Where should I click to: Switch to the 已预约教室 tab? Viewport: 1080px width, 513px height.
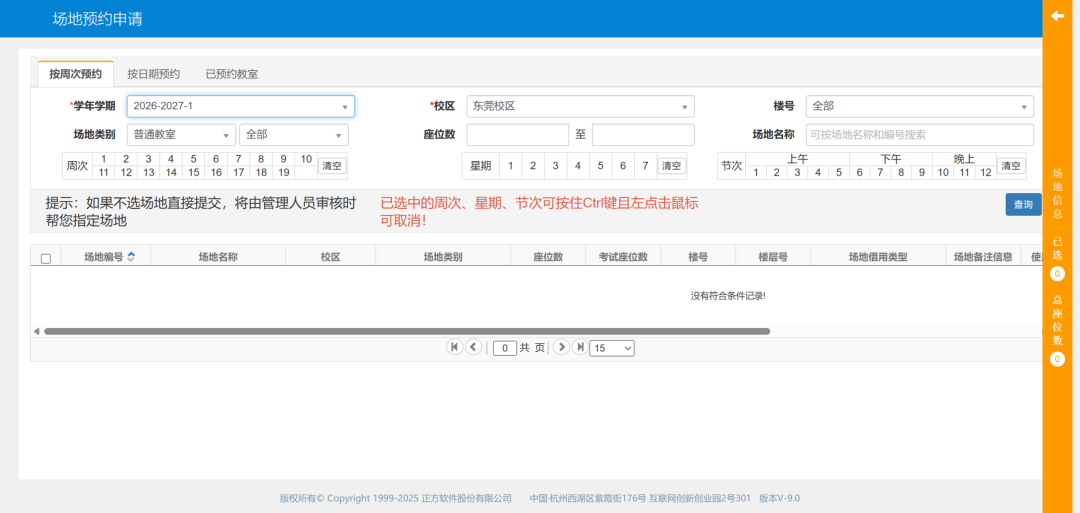231,74
